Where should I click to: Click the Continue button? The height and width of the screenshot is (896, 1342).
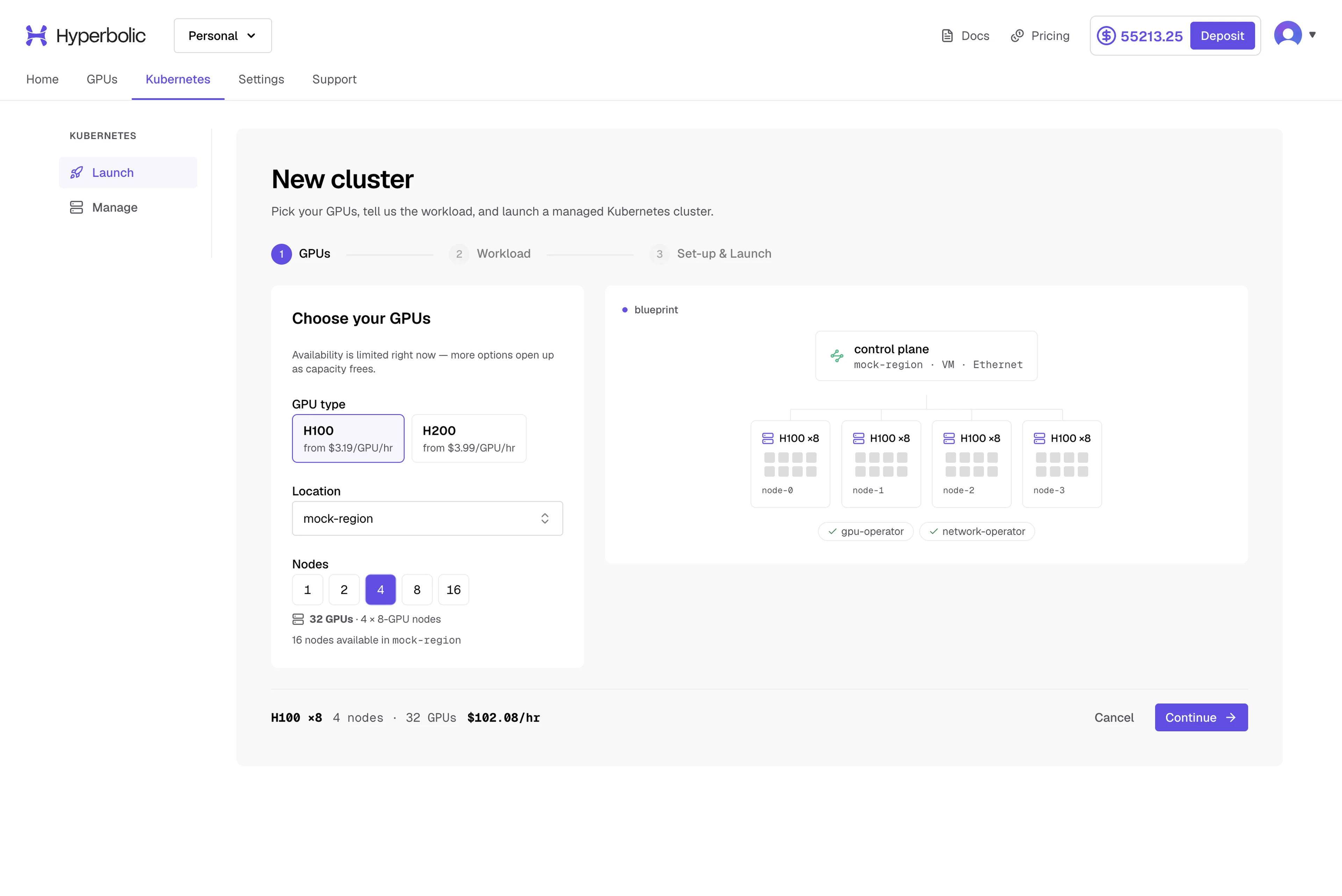(1201, 717)
